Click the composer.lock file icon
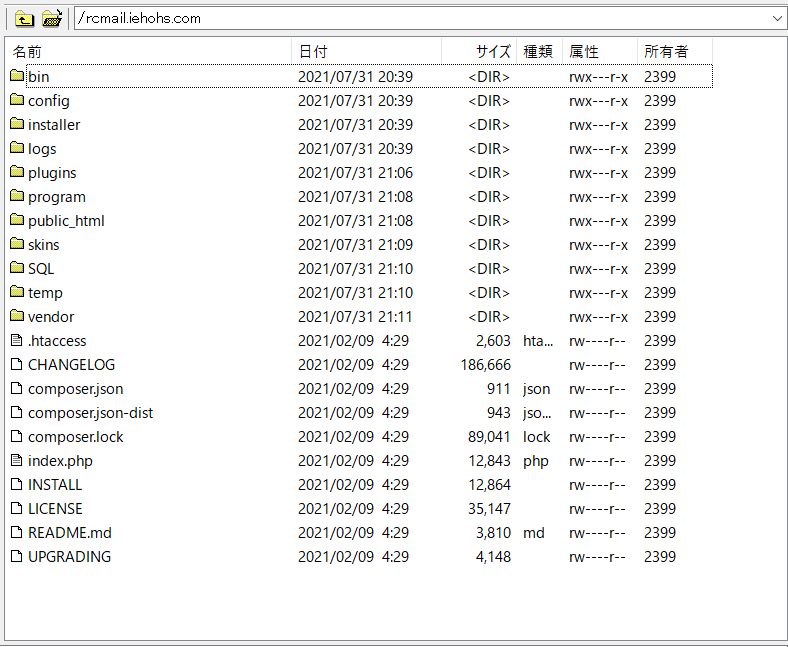This screenshot has height=647, width=788. click(x=17, y=436)
